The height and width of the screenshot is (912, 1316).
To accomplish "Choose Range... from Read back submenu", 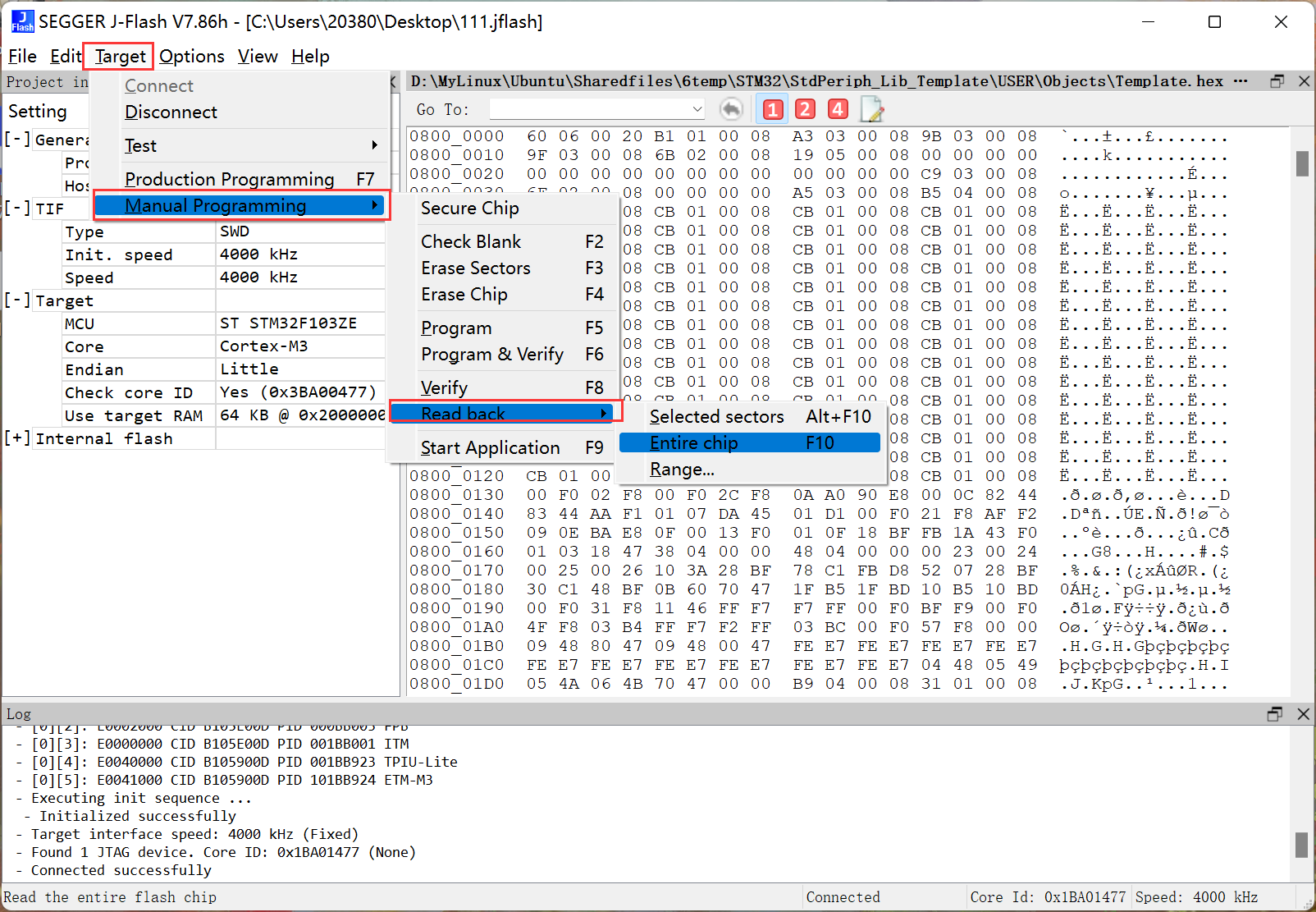I will (x=682, y=470).
